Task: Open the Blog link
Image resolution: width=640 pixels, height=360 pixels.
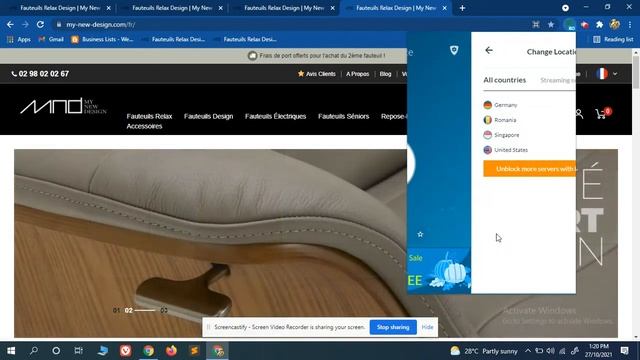Action: (385, 74)
